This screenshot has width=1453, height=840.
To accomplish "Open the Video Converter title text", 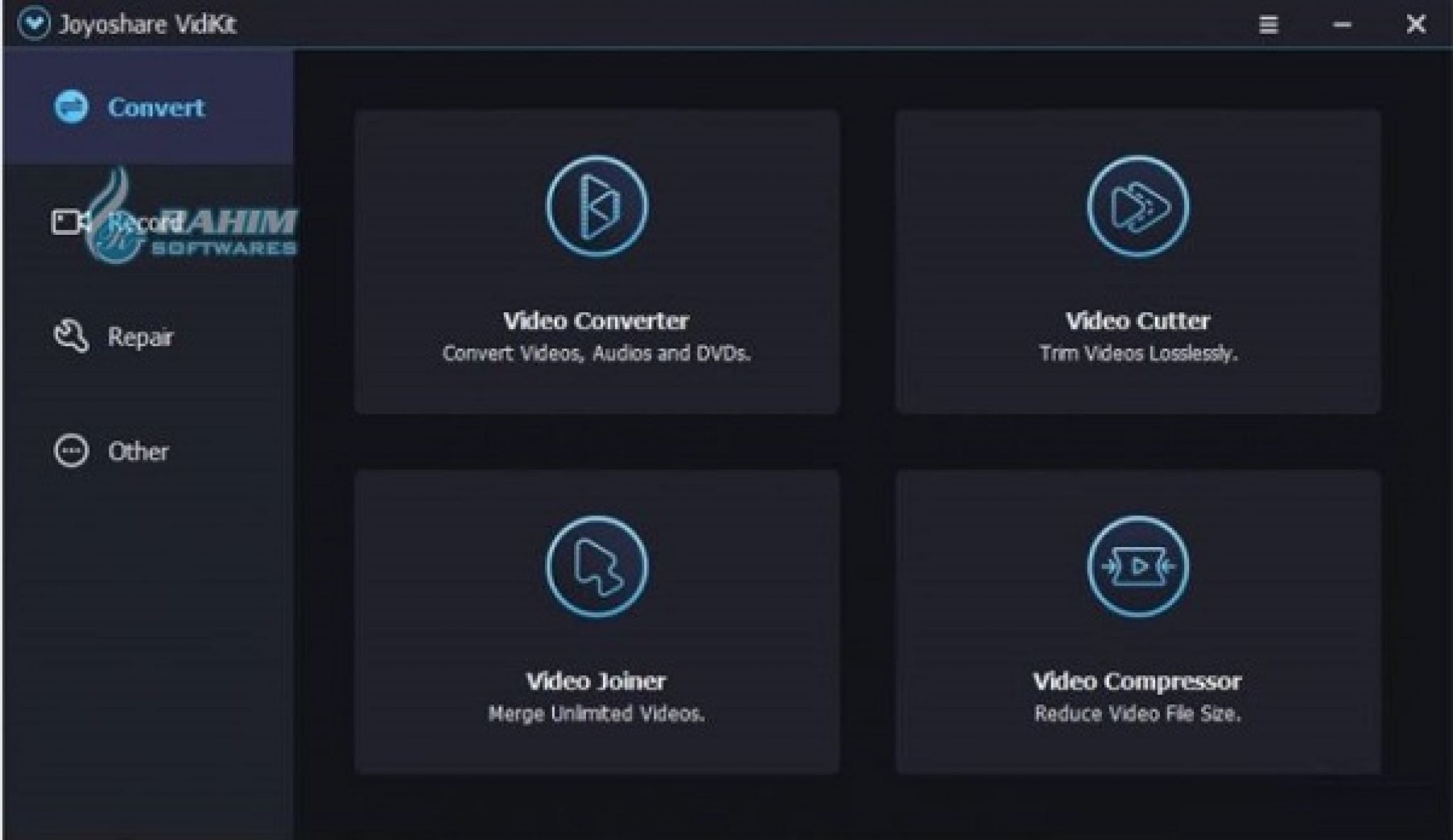I will click(596, 321).
